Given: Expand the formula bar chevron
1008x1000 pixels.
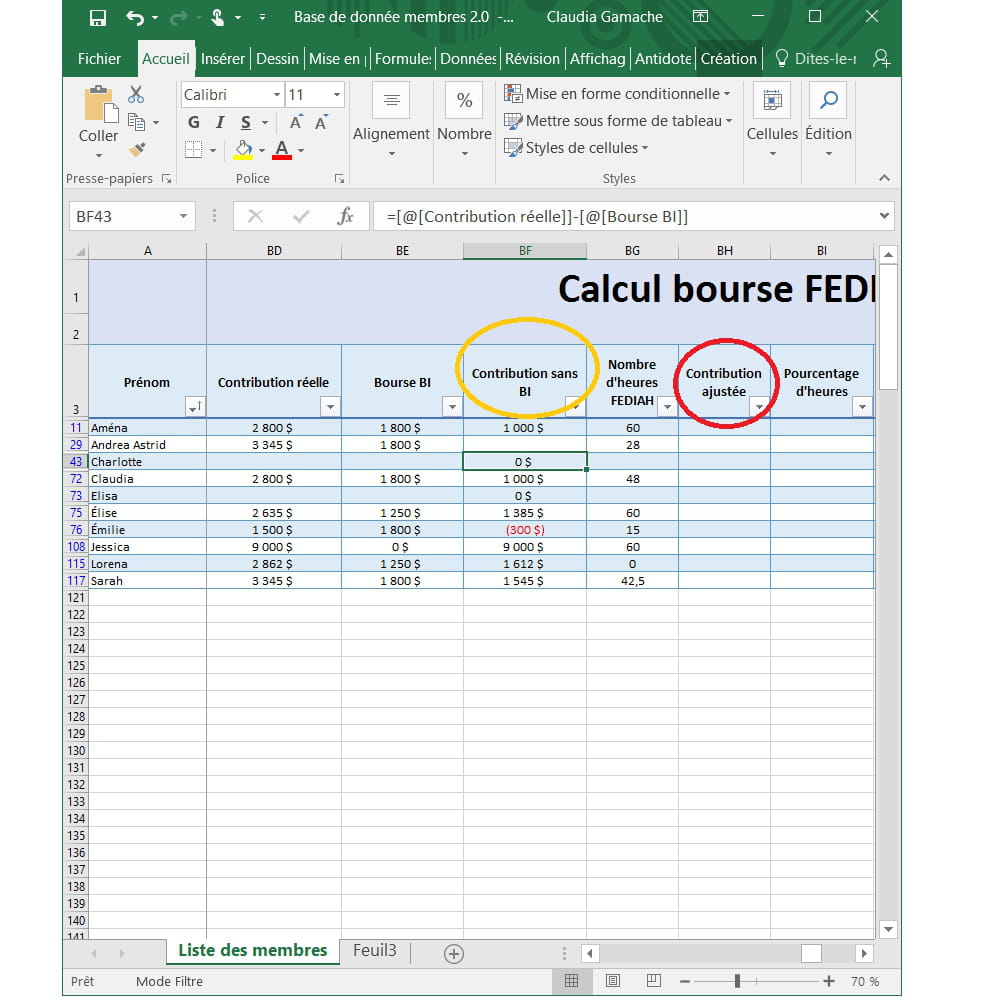Looking at the screenshot, I should pos(885,217).
